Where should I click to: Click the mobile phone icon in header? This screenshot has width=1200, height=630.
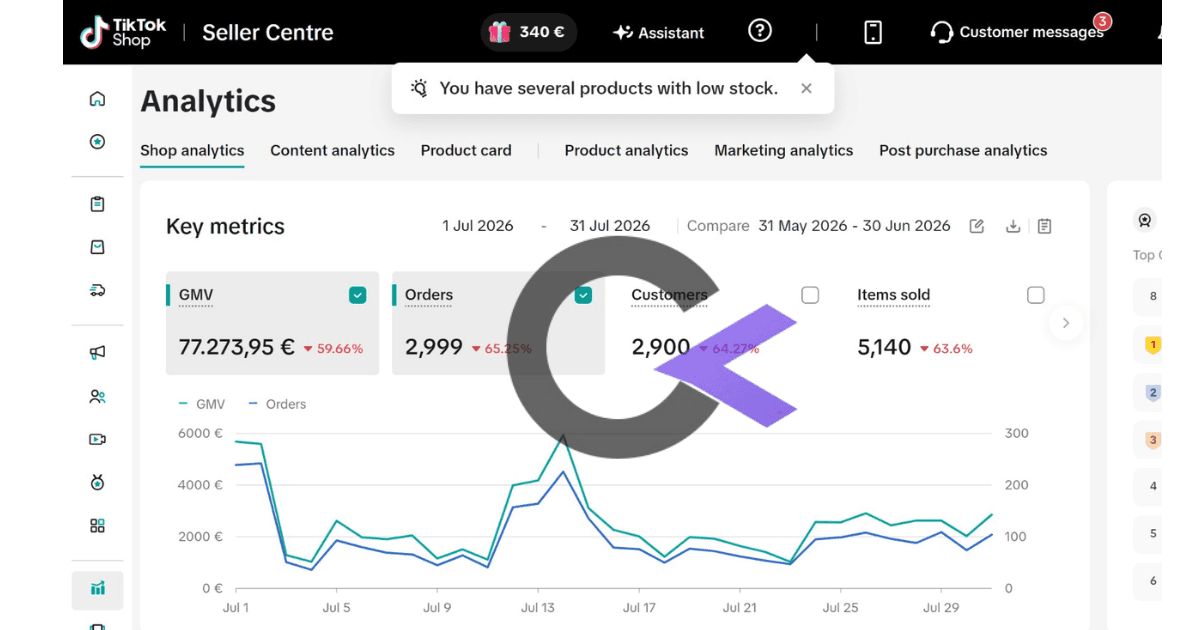873,32
